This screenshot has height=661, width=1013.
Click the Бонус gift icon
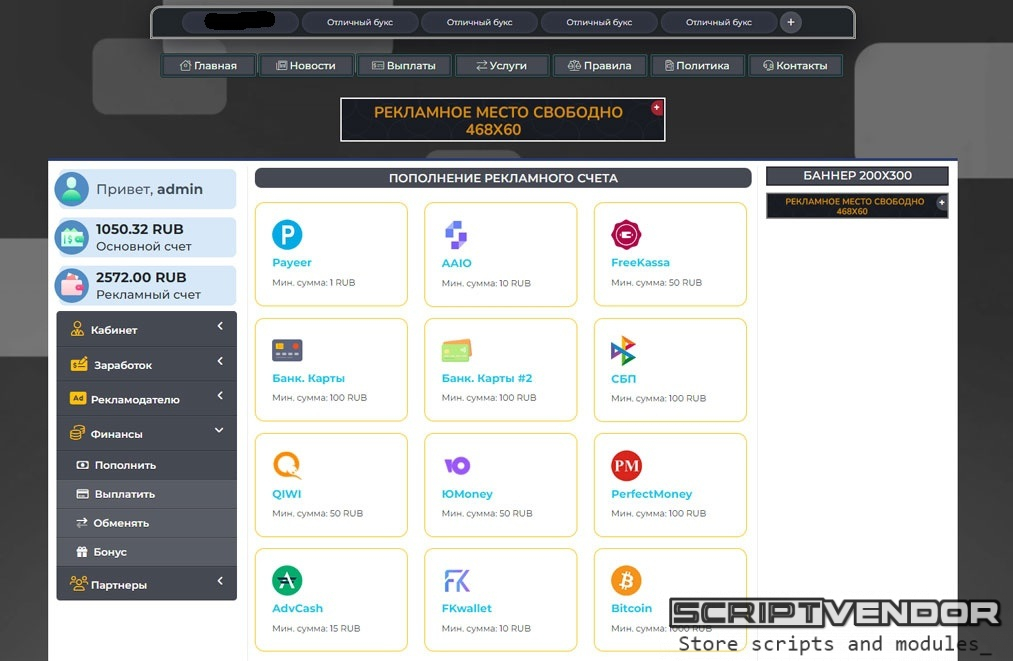82,552
